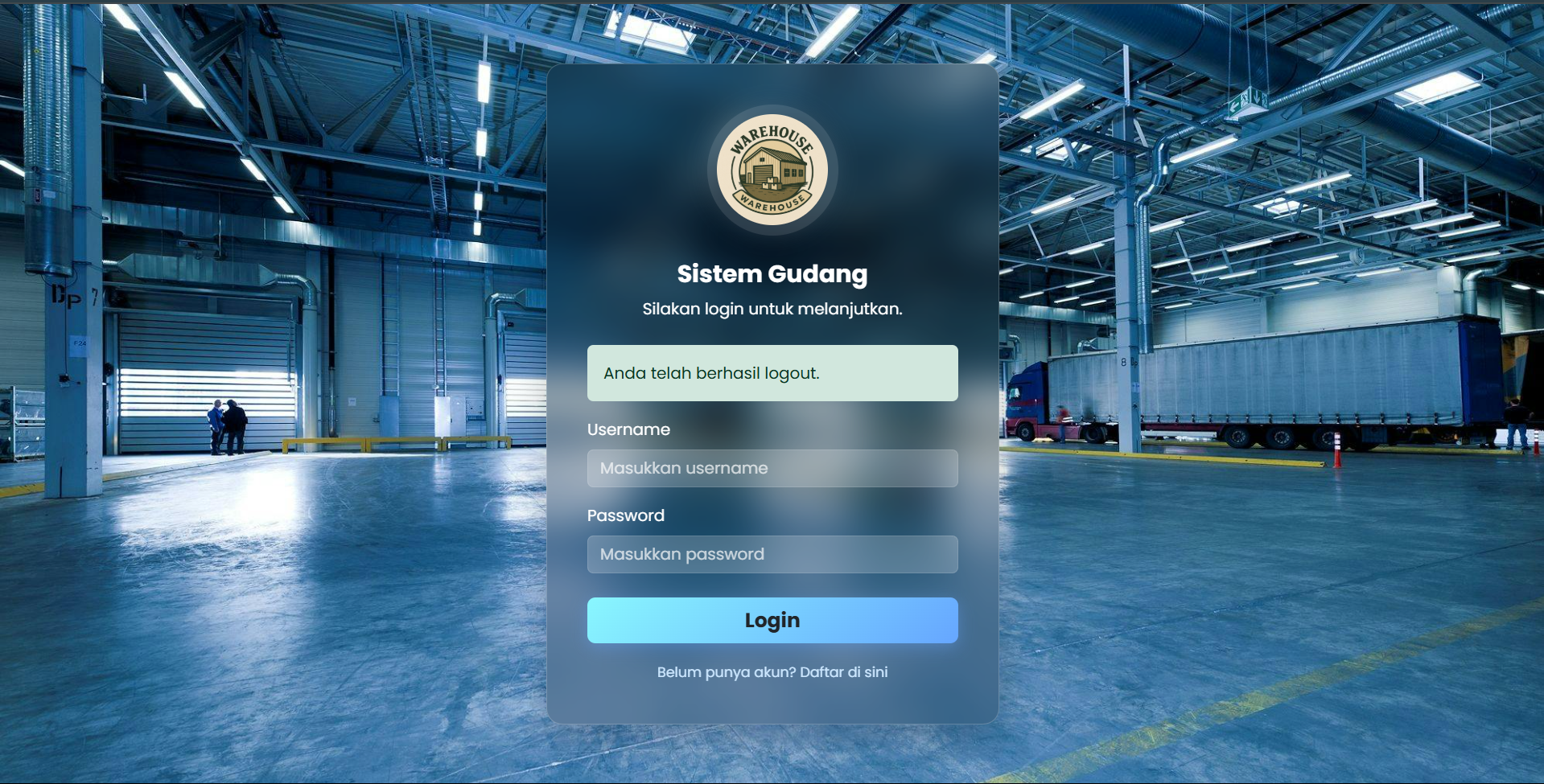Viewport: 1544px width, 784px height.
Task: Click the Username field label
Action: click(628, 429)
